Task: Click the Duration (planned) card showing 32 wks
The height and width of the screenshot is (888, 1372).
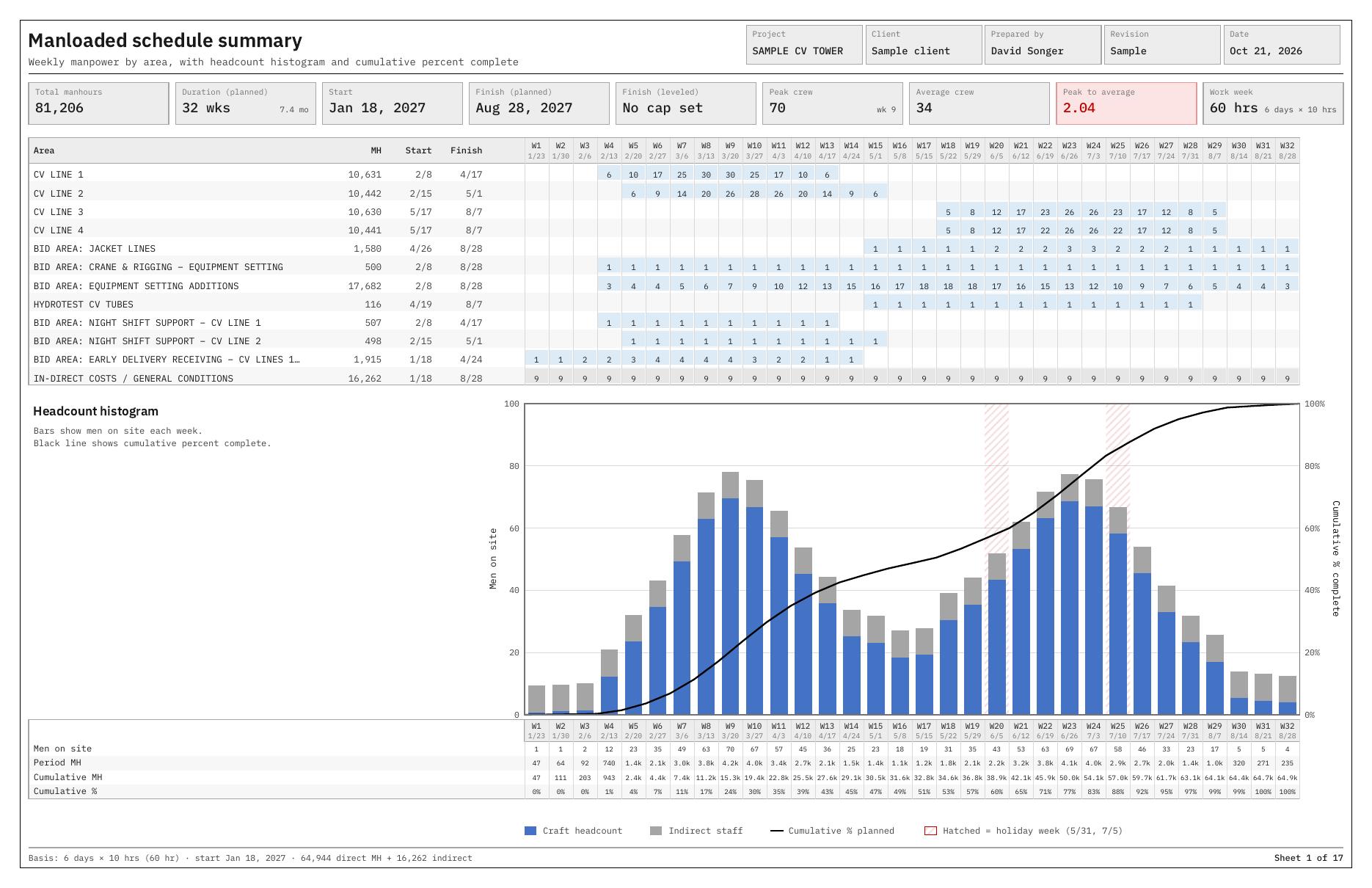Action: [246, 103]
